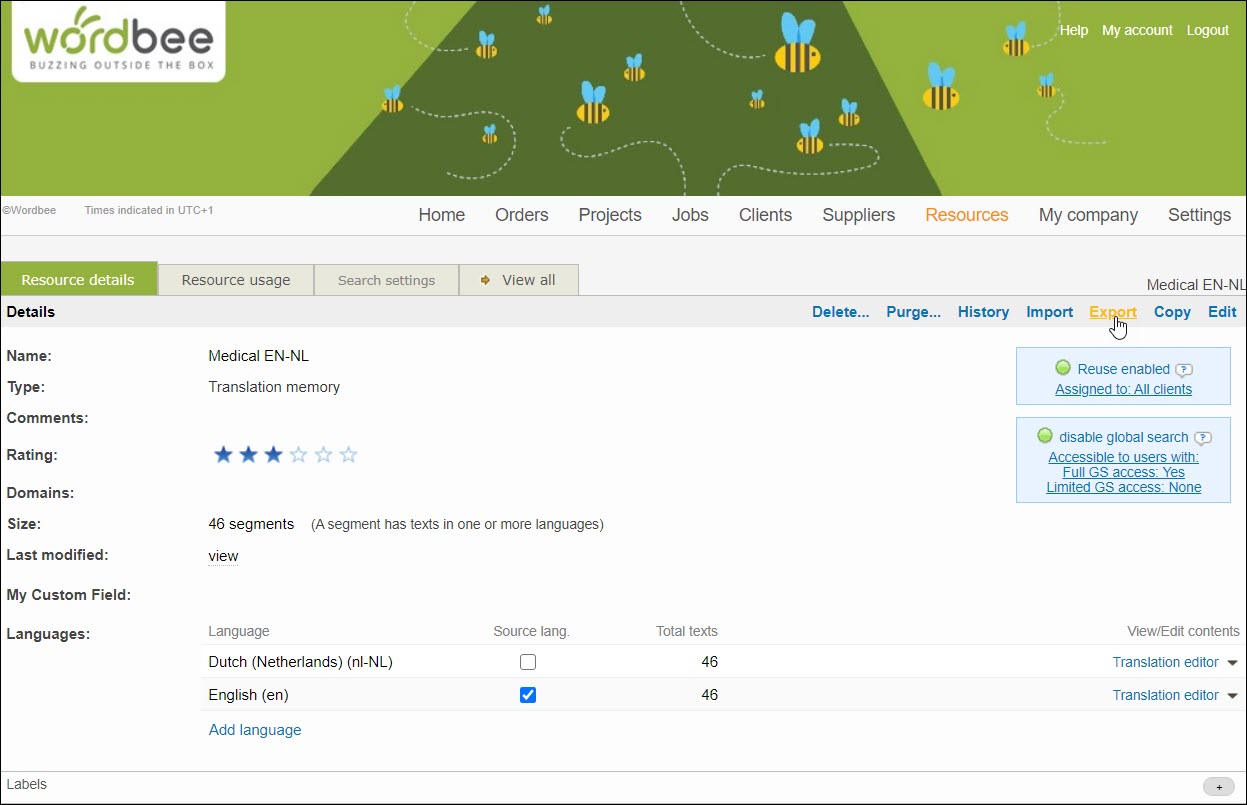The image size is (1247, 805).
Task: View last modified details
Action: pyautogui.click(x=223, y=556)
